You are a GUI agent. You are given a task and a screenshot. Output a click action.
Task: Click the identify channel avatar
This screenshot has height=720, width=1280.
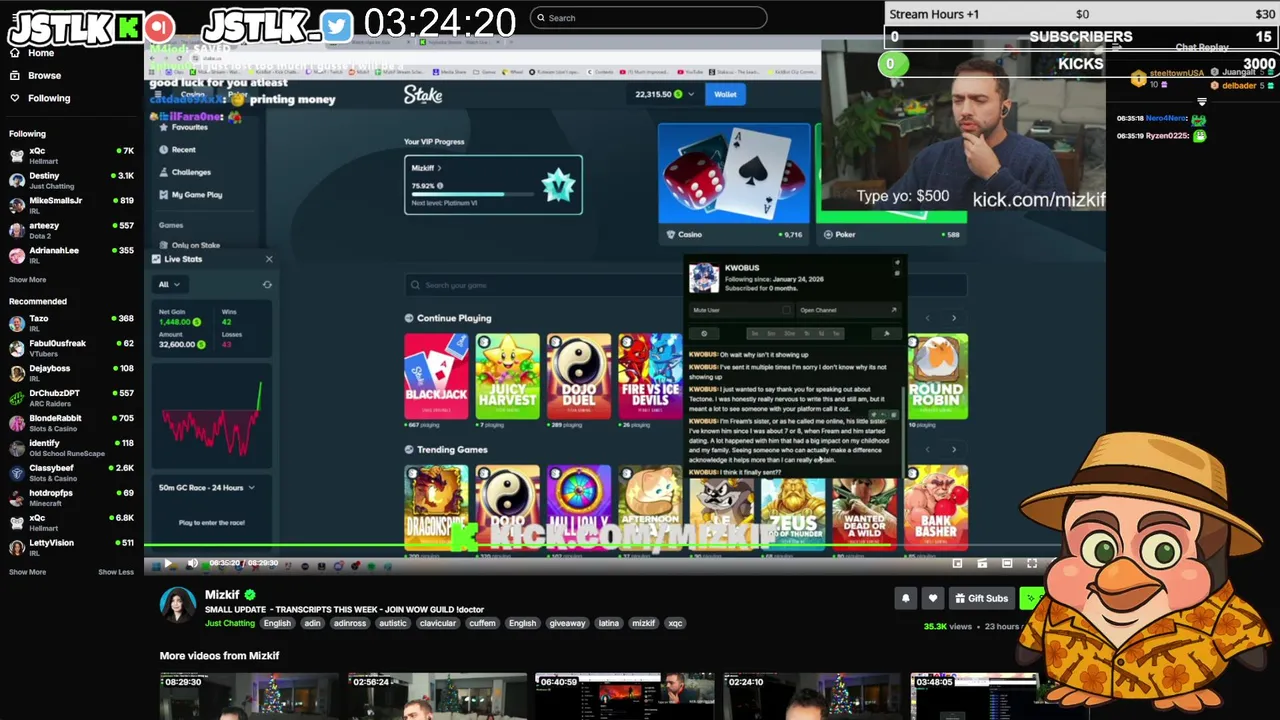[x=17, y=448]
